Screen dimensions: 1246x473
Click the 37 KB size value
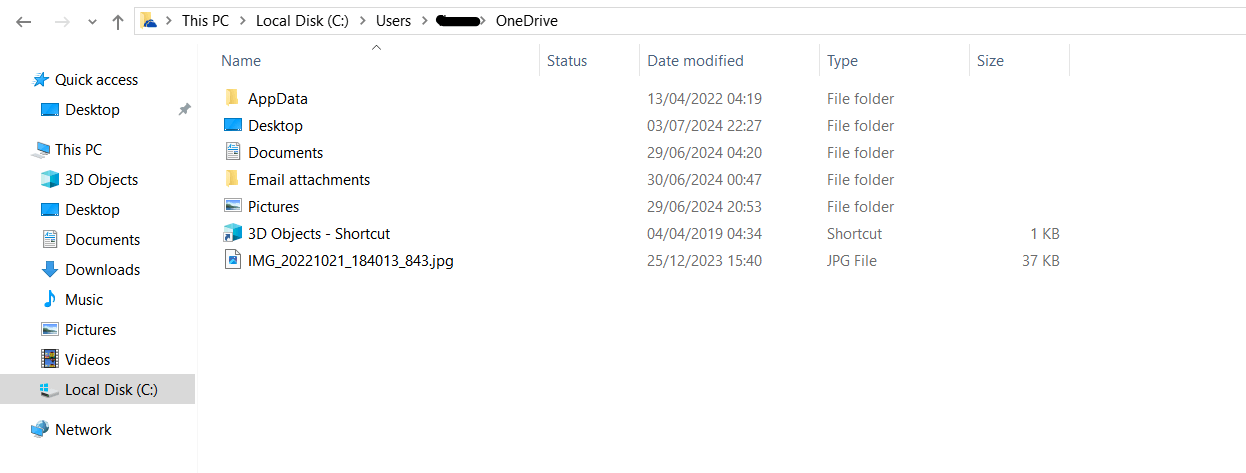click(1039, 261)
